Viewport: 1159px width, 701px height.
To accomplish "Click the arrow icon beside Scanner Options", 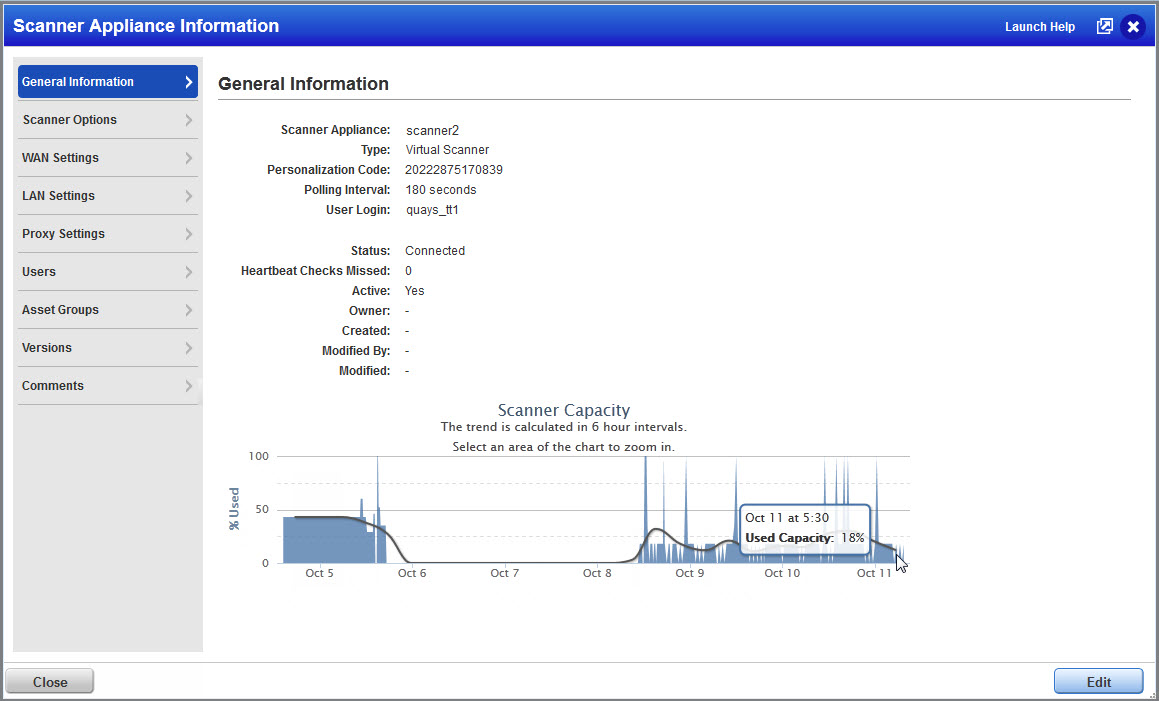I will tap(190, 119).
